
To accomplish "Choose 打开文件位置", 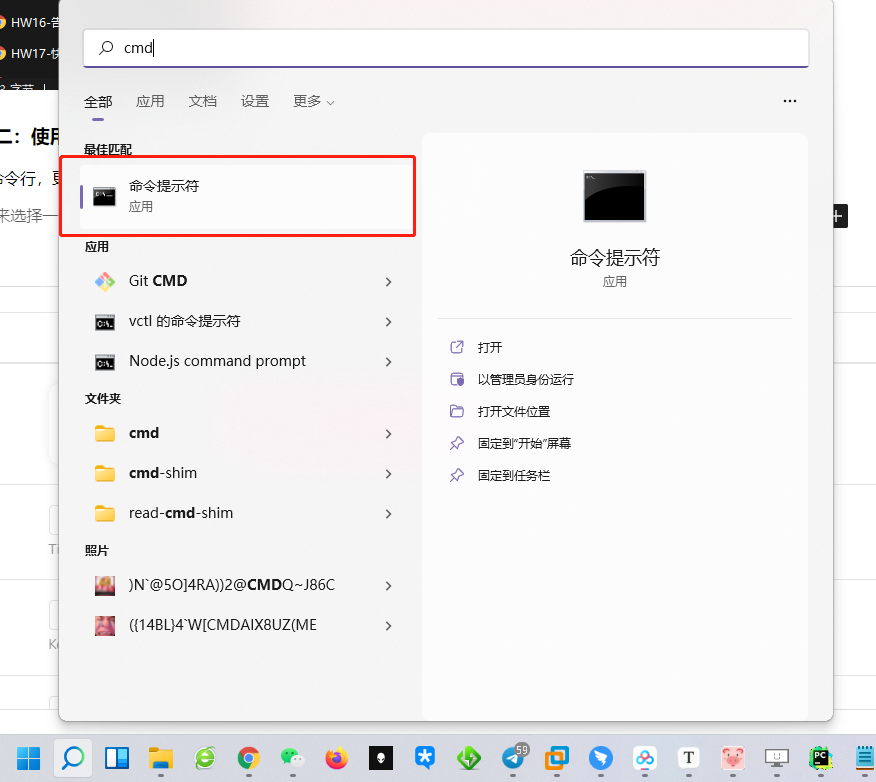I will [x=513, y=412].
